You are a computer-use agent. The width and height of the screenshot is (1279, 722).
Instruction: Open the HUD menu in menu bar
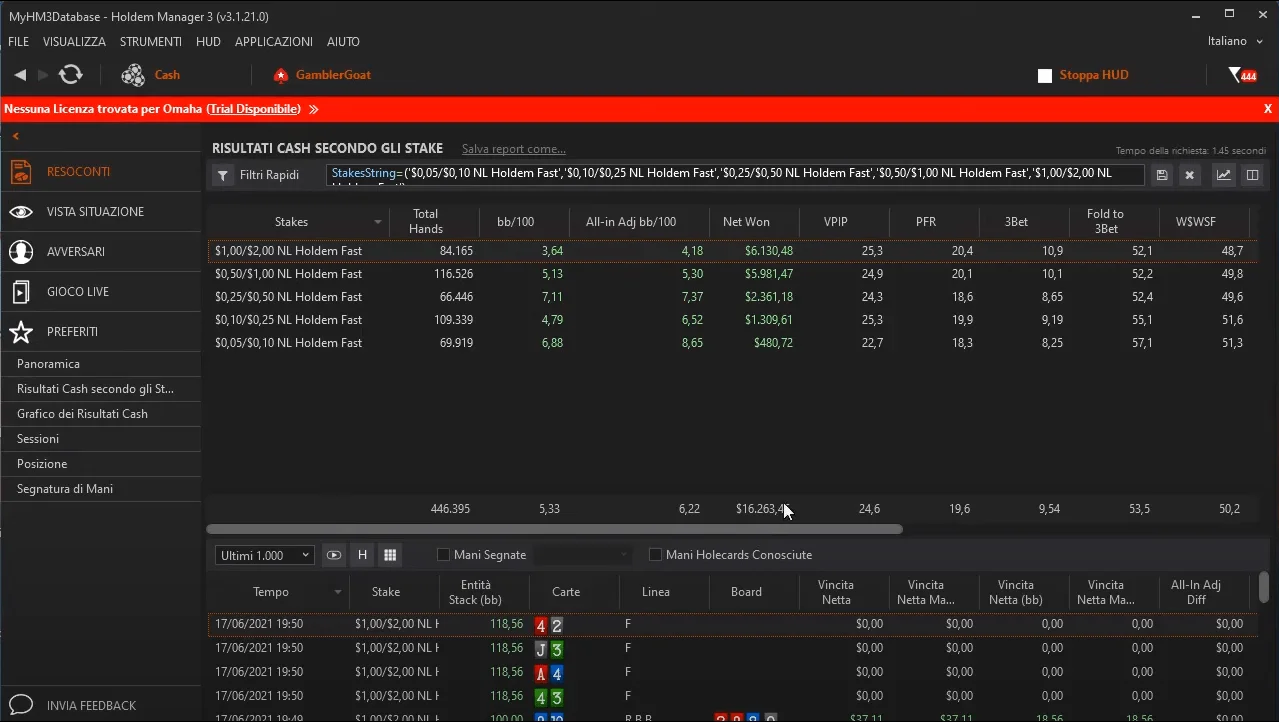208,42
